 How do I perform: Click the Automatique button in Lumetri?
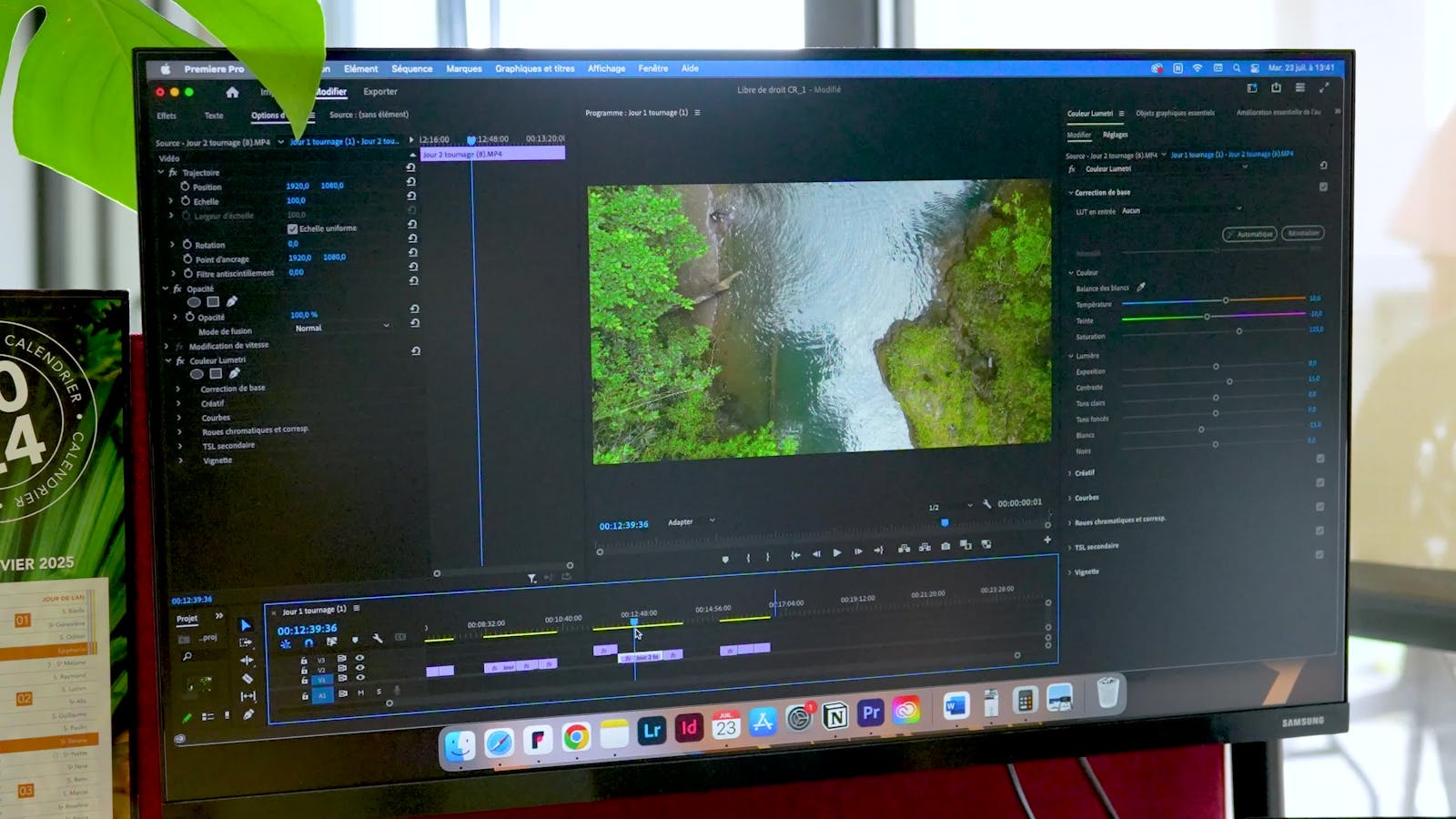tap(1250, 234)
